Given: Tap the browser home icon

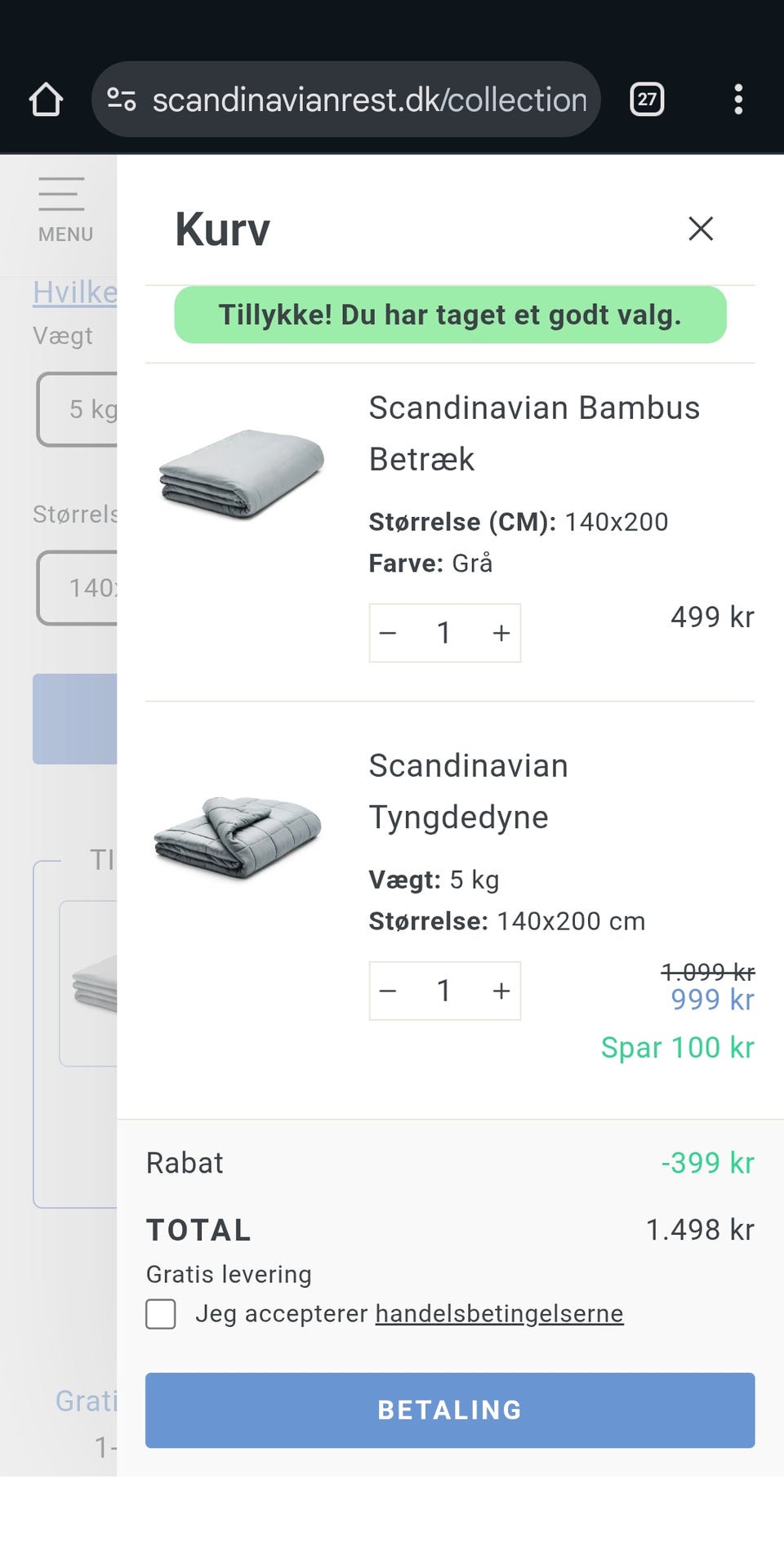Looking at the screenshot, I should click(46, 100).
